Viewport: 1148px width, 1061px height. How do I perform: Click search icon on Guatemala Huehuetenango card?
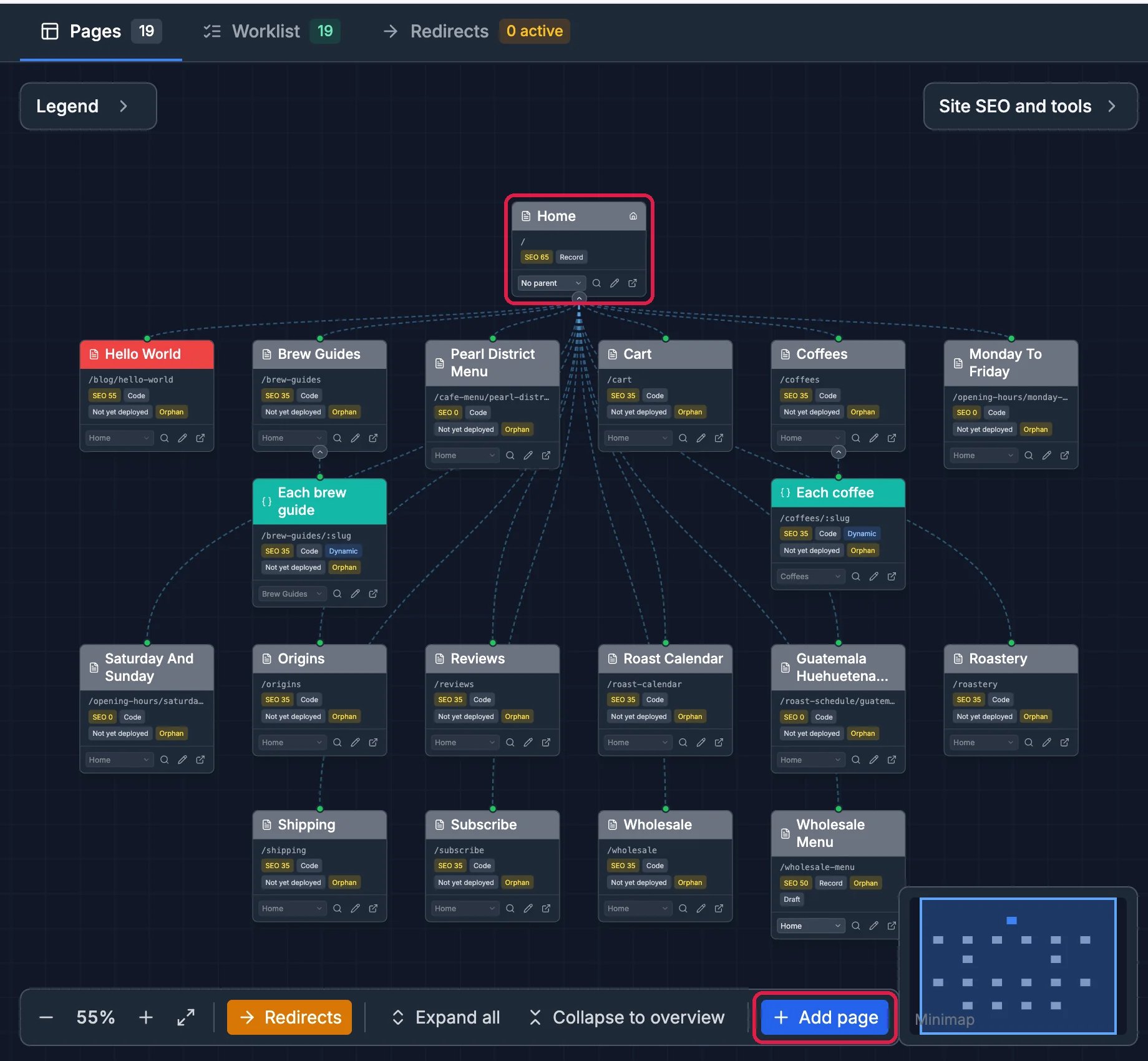coord(856,760)
